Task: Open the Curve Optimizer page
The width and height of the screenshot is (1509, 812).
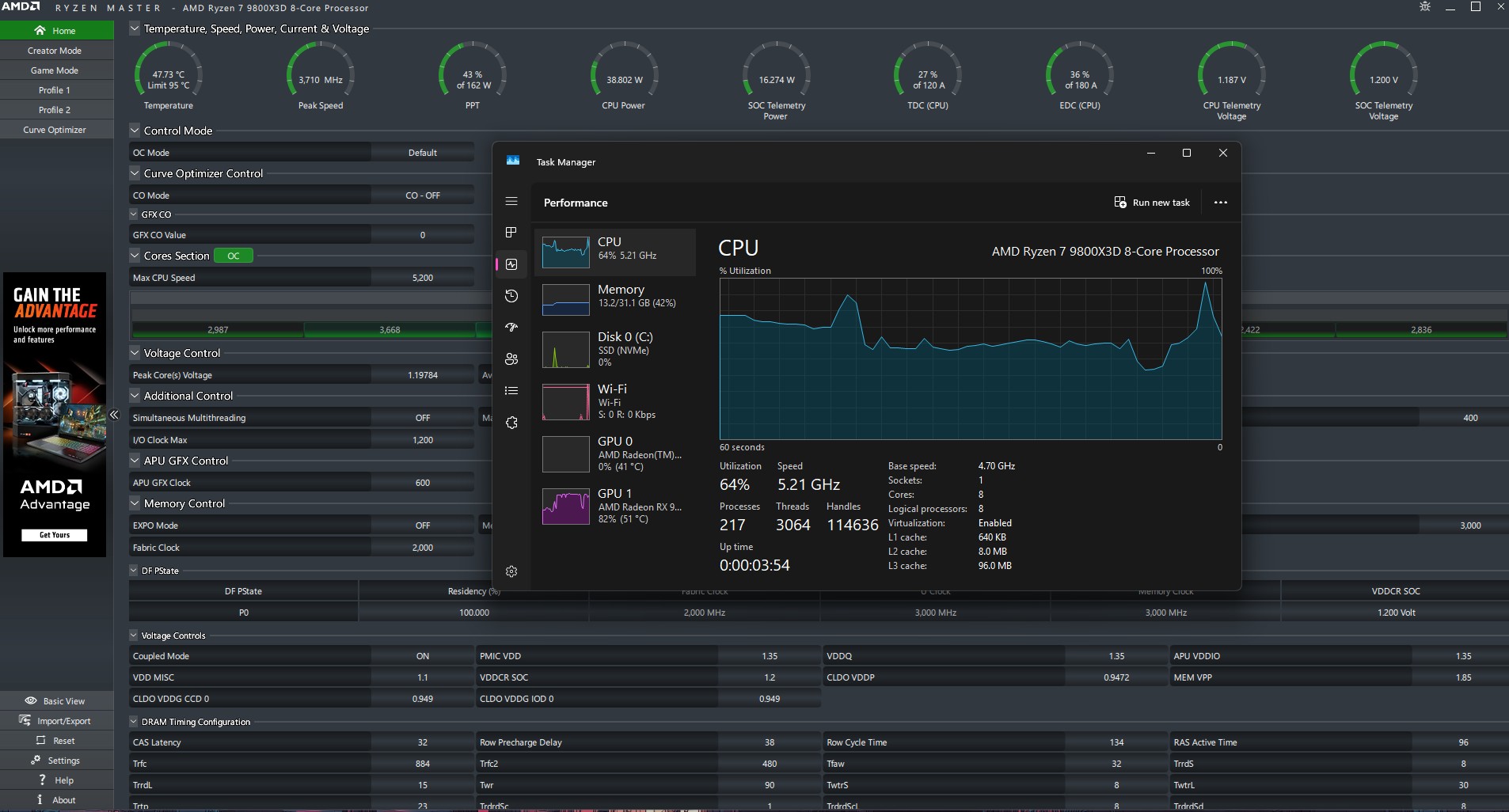Action: tap(57, 130)
